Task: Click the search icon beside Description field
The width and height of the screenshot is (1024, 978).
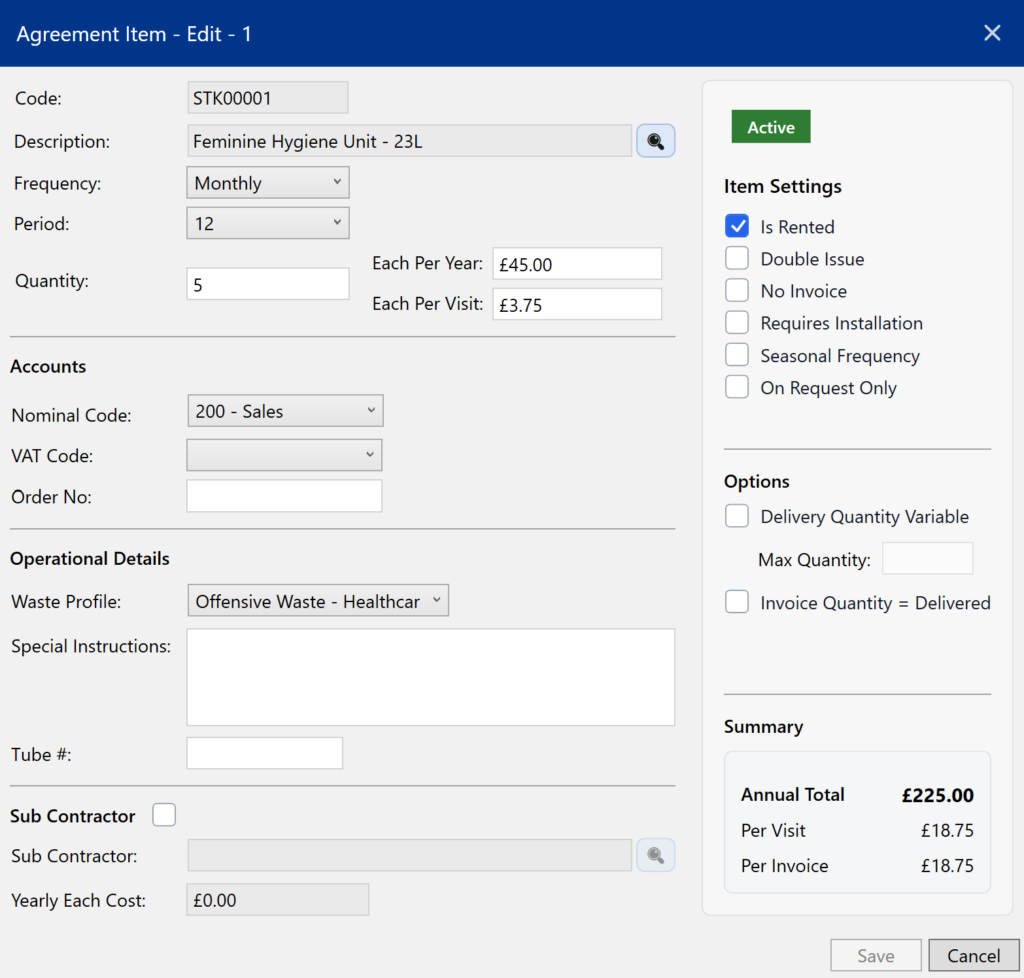Action: (x=656, y=141)
